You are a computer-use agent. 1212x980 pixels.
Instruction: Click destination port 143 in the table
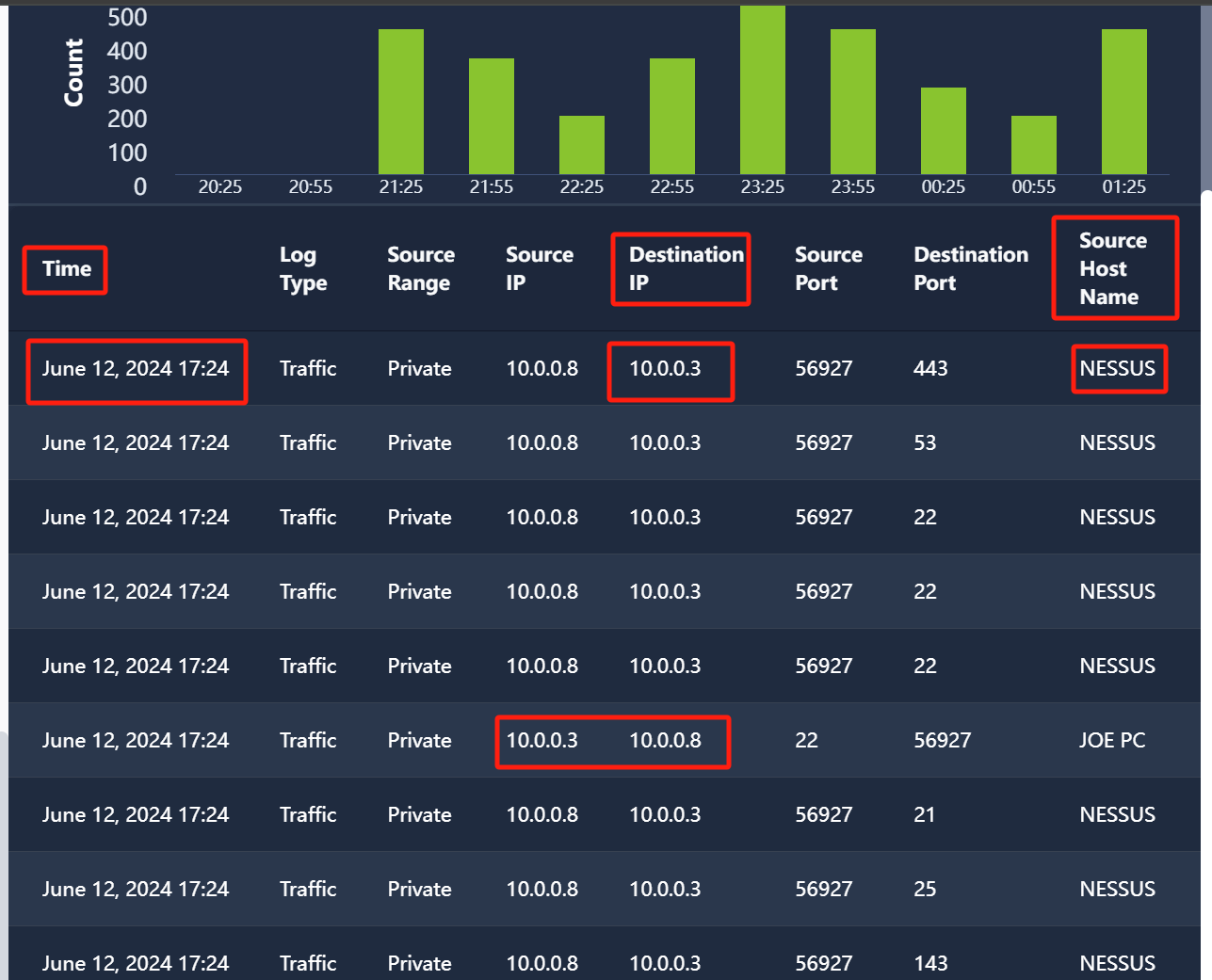[930, 964]
